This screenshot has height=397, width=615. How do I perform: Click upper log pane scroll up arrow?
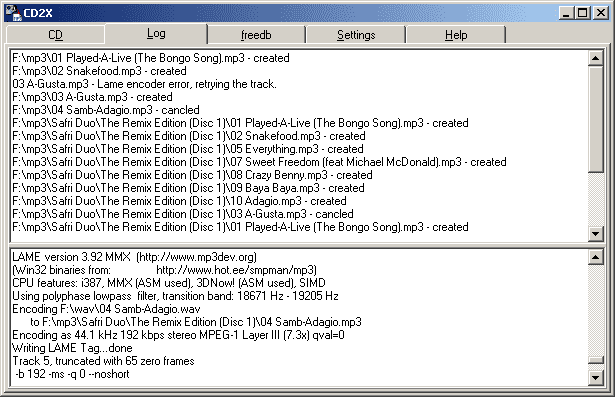click(595, 58)
